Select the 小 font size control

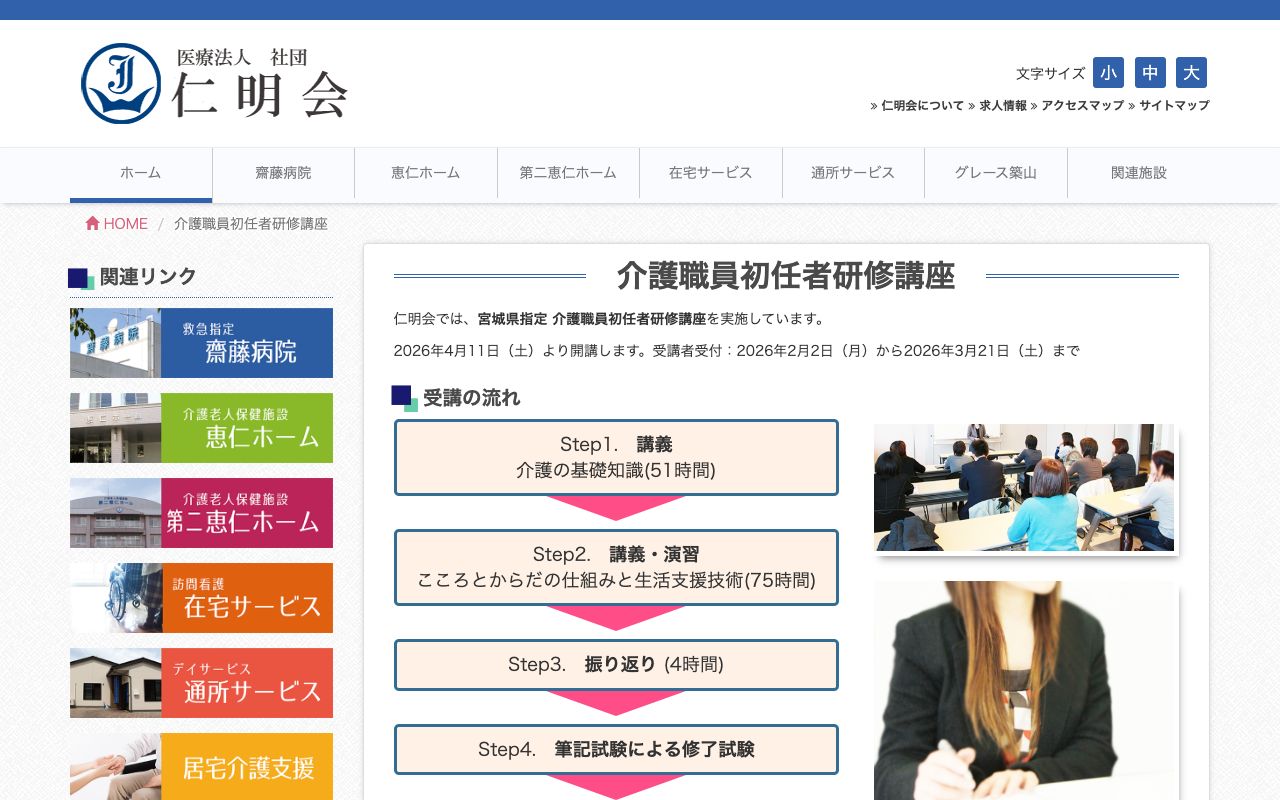[x=1108, y=72]
